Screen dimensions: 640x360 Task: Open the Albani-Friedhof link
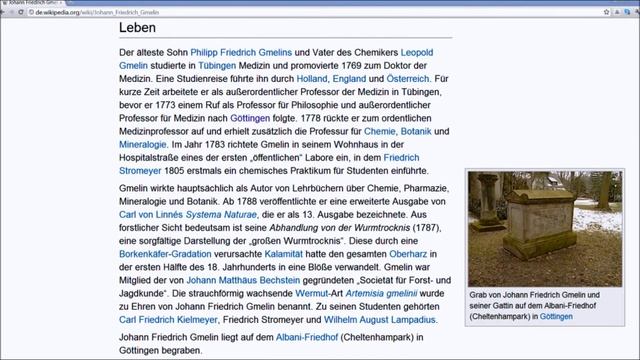[x=307, y=337]
